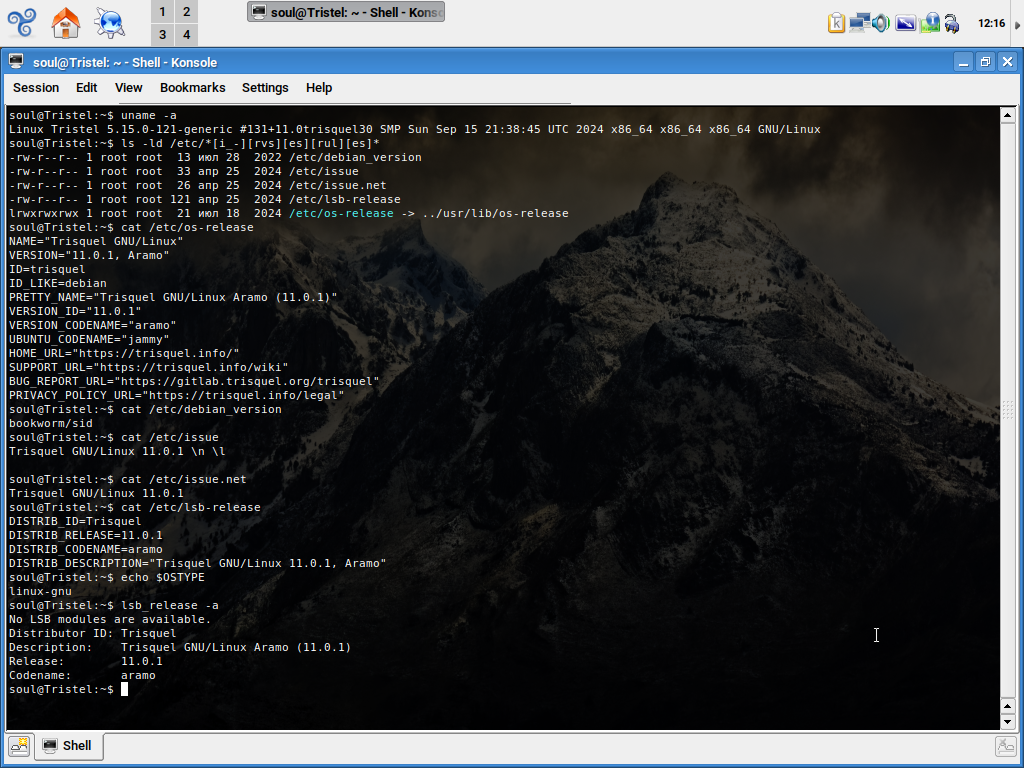Open the TDE application launcher menu
1024x768 pixels.
(x=22, y=22)
